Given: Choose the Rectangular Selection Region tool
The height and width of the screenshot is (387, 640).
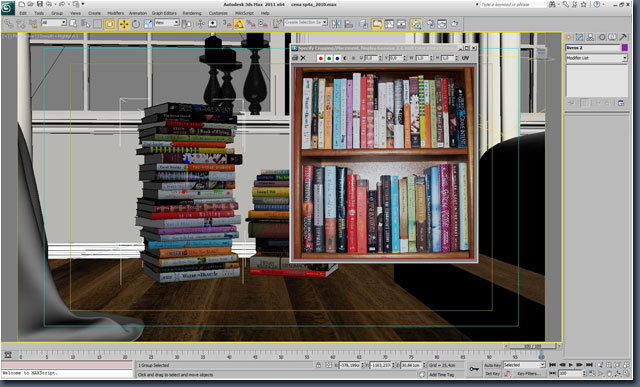Looking at the screenshot, I should click(x=97, y=24).
